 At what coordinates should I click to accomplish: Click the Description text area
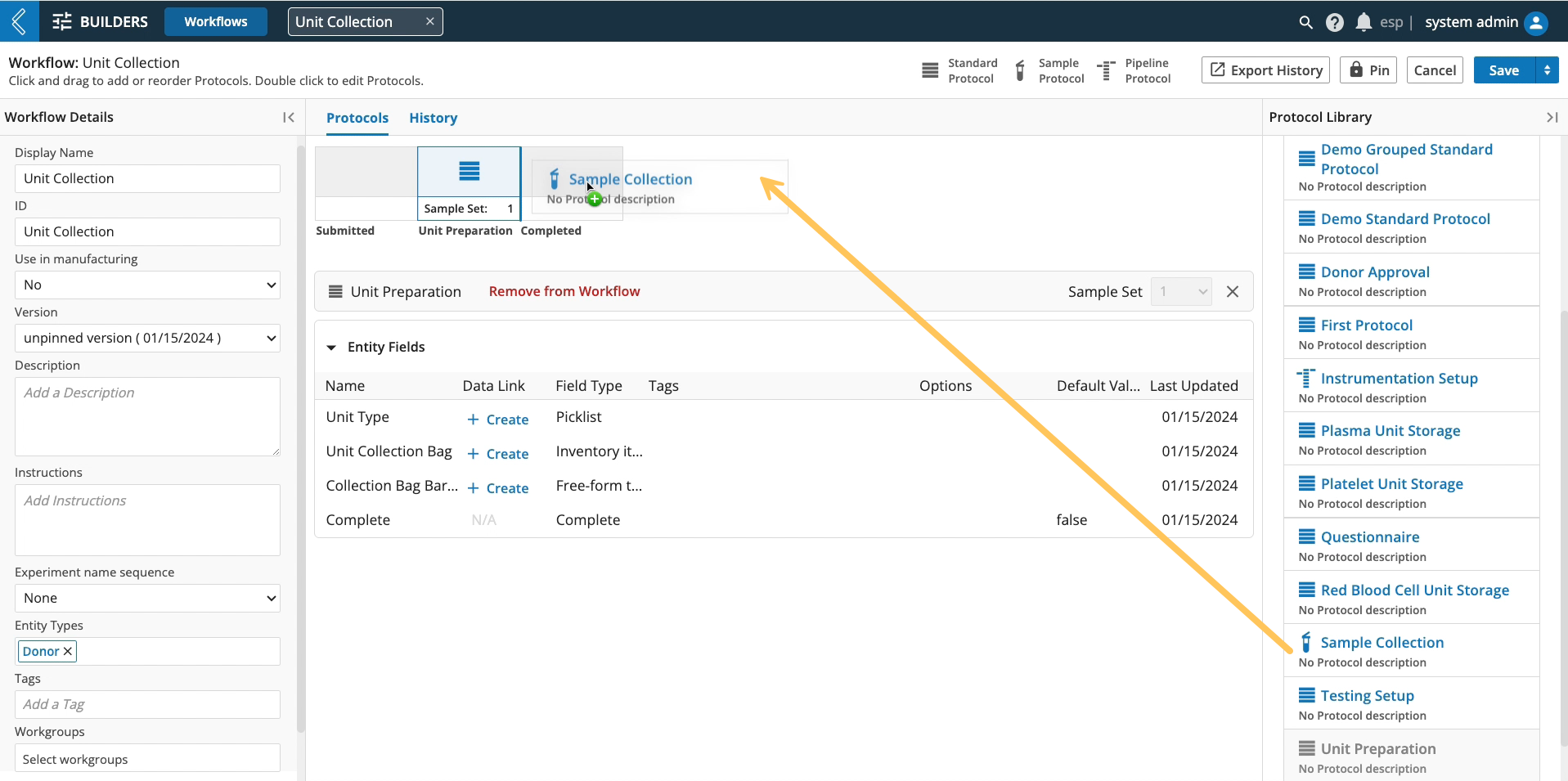(x=147, y=416)
